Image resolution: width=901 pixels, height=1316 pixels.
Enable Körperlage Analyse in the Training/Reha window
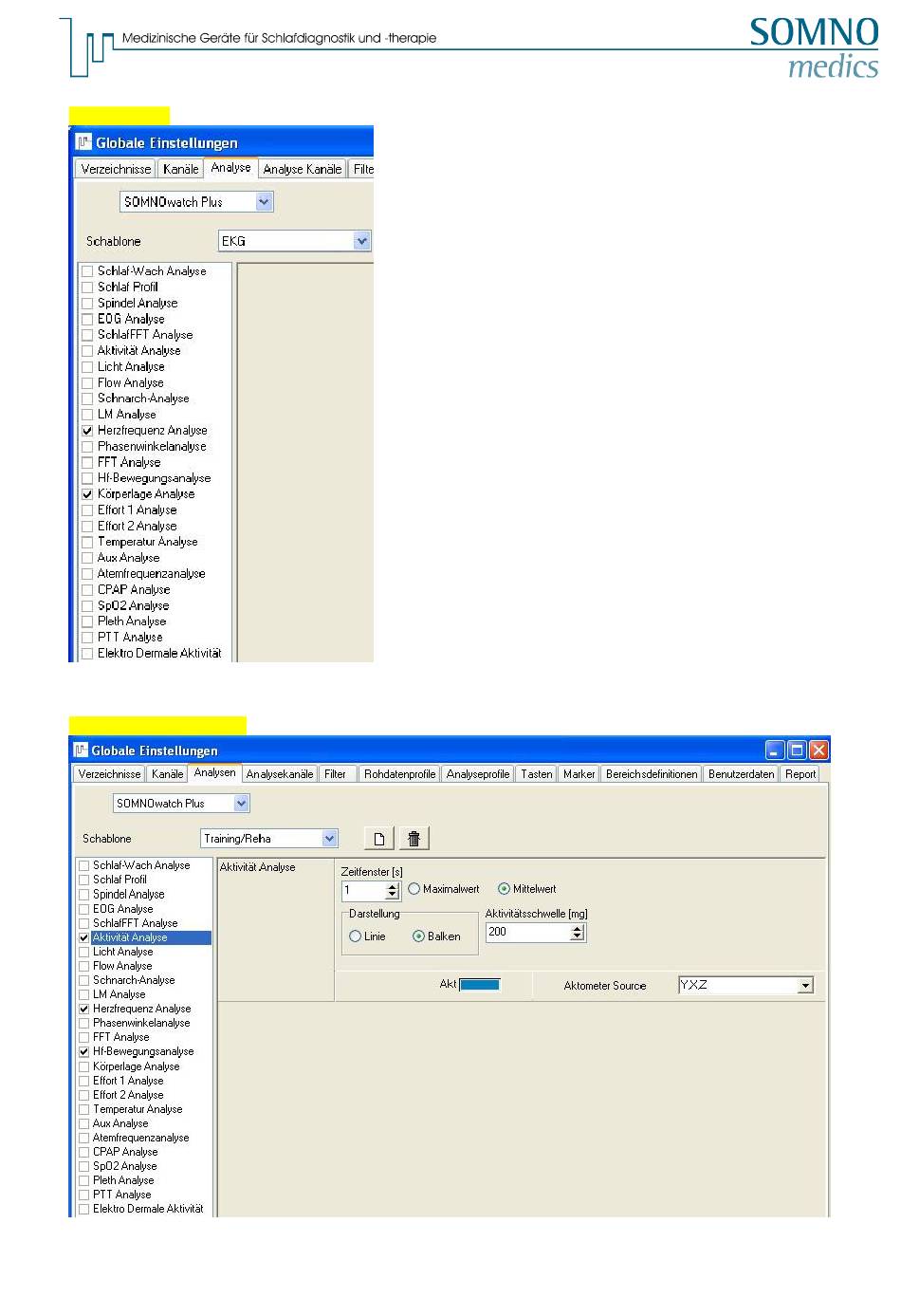click(x=83, y=1066)
